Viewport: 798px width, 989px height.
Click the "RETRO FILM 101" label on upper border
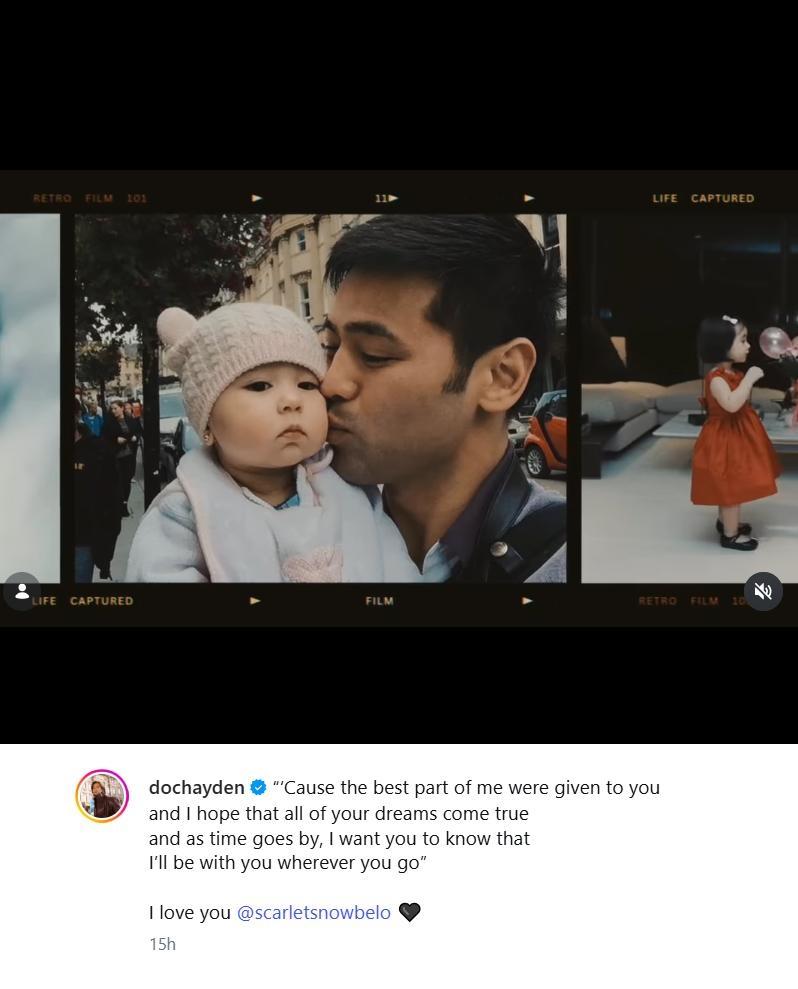[90, 198]
